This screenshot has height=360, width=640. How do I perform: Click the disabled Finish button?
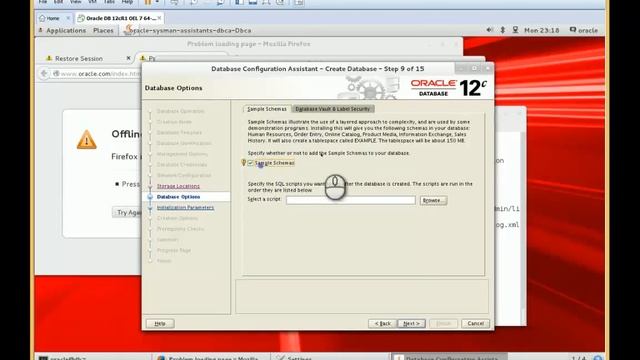point(443,323)
